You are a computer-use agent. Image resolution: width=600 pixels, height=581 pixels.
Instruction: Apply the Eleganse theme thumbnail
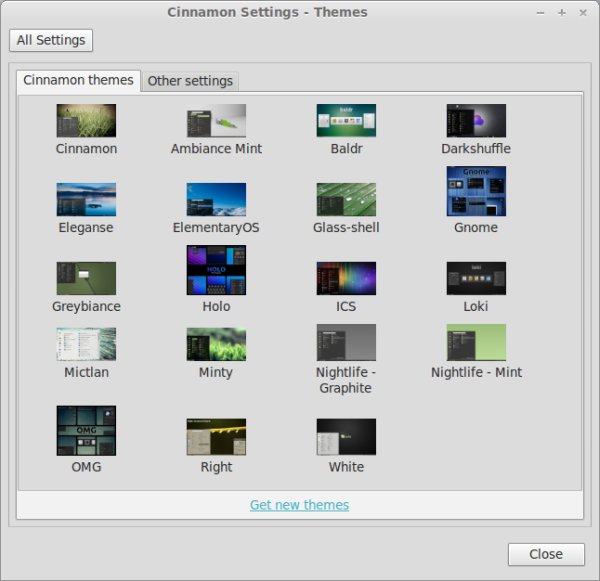(x=86, y=199)
